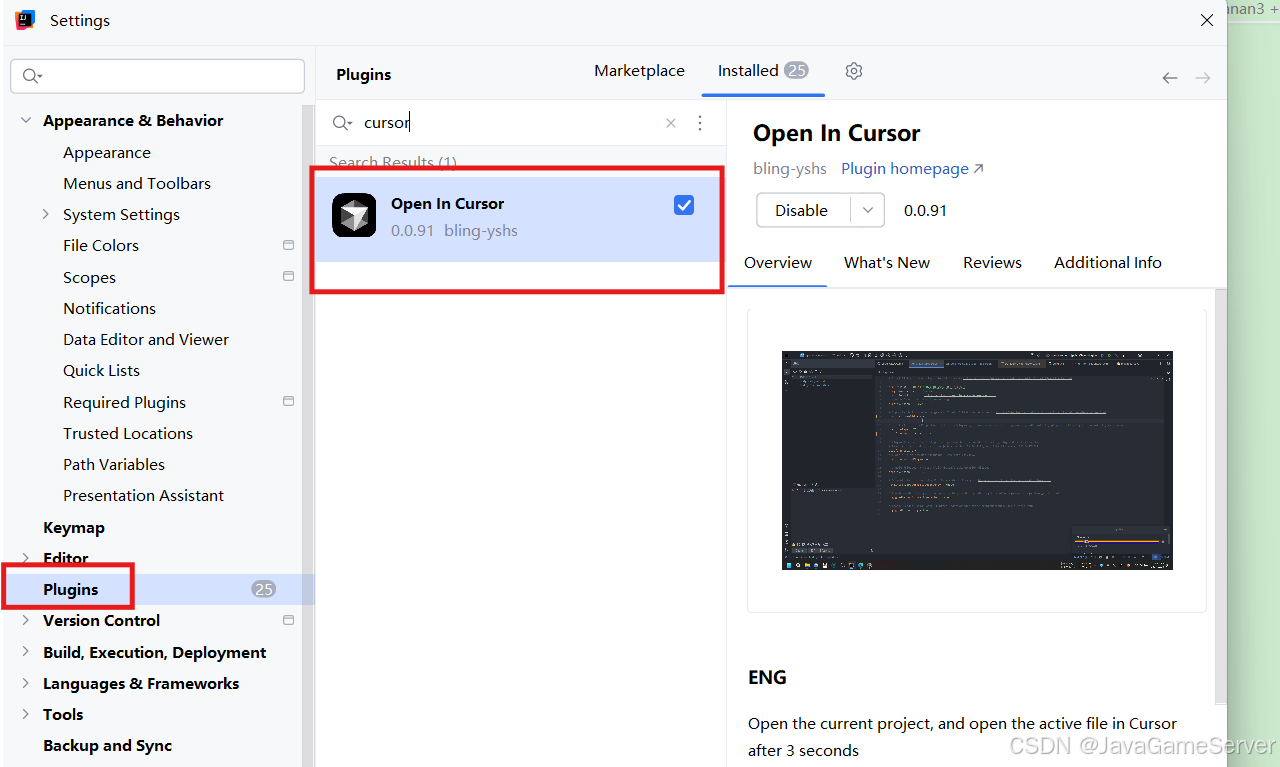Image resolution: width=1280 pixels, height=767 pixels.
Task: Click the project-level icon beside Version Control
Action: (x=289, y=620)
